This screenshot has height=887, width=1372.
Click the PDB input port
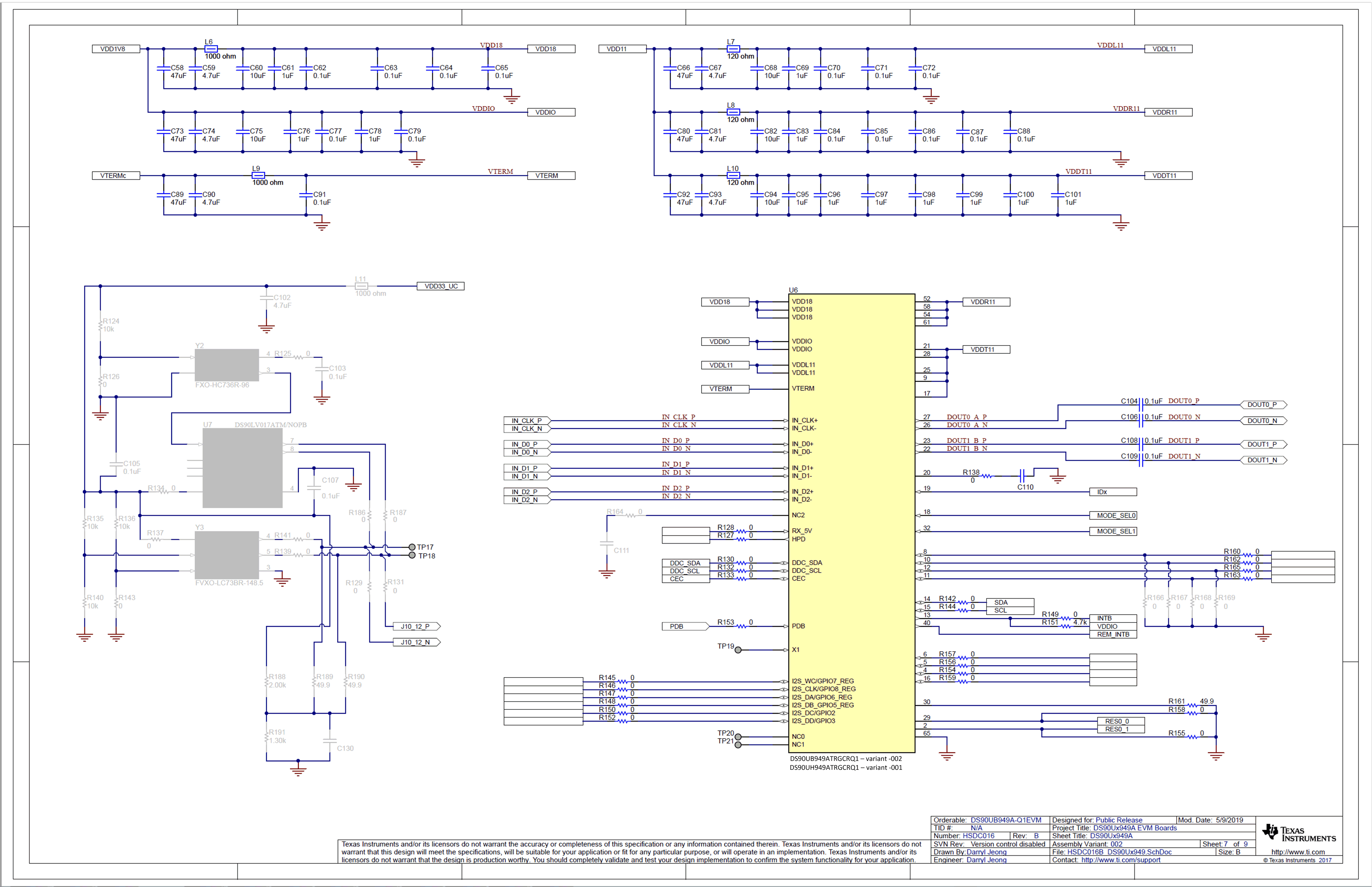point(685,626)
